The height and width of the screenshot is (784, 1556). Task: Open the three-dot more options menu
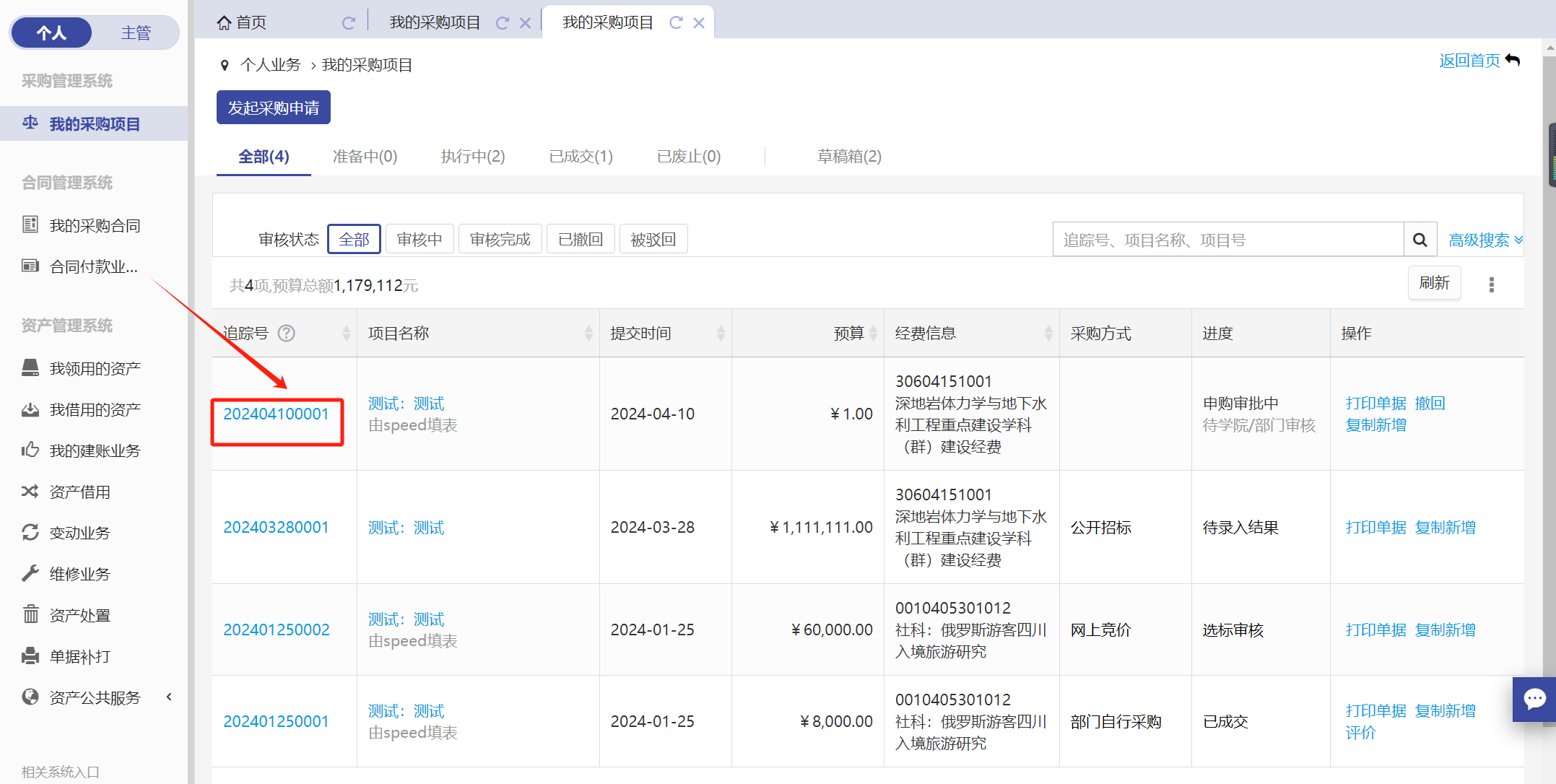[x=1491, y=284]
